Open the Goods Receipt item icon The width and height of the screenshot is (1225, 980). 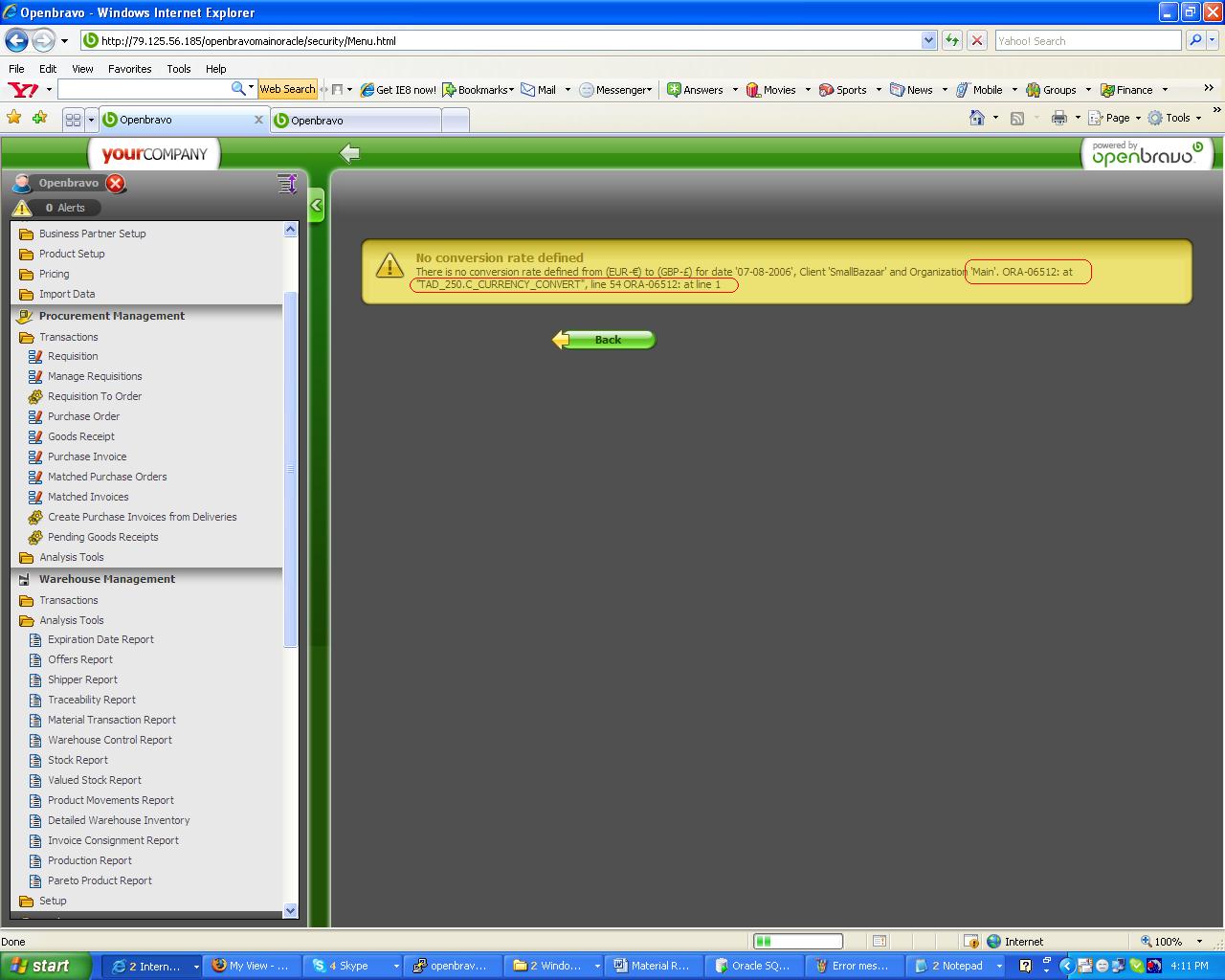(x=35, y=436)
